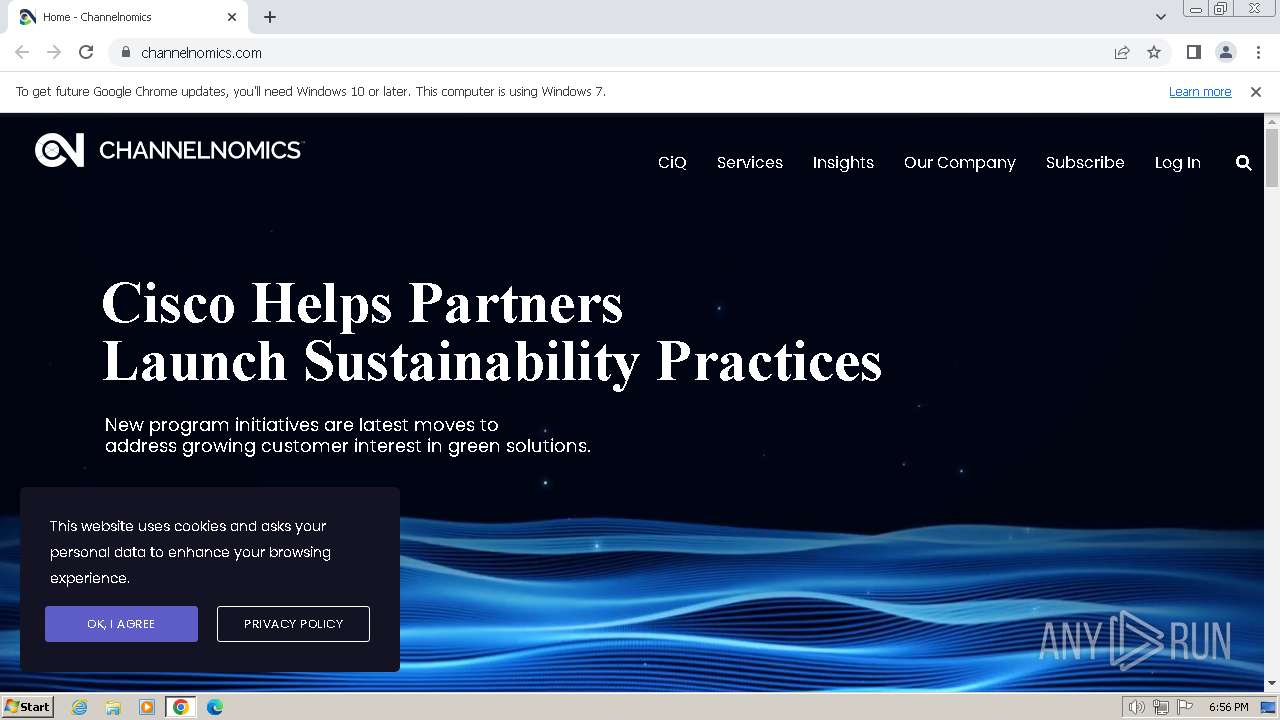Open the CiQ menu item
The image size is (1280, 720).
point(672,162)
